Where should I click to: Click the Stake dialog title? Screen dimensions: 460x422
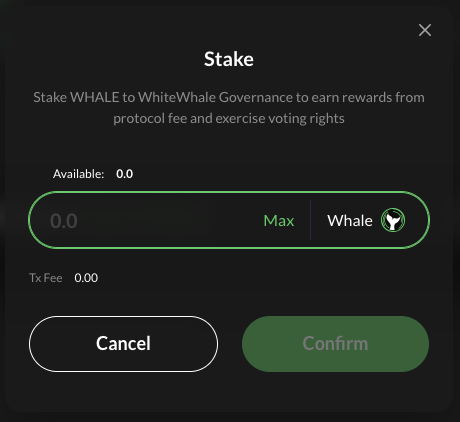229,59
